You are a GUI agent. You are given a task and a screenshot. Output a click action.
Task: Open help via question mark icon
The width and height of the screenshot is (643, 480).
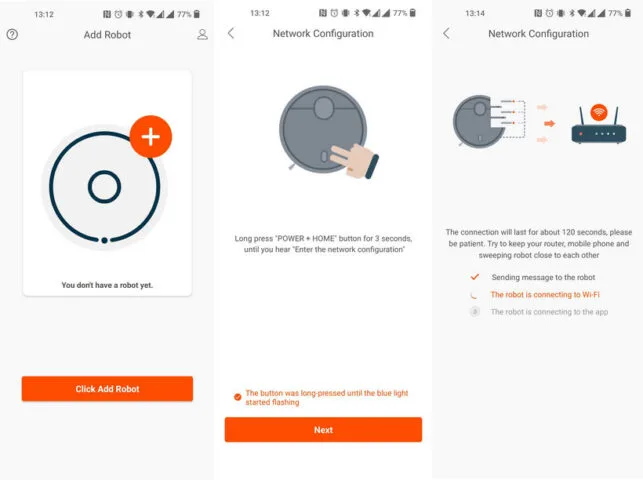tap(12, 34)
